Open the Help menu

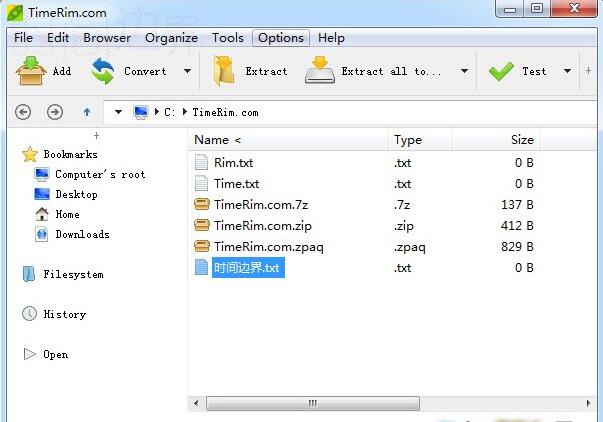[x=331, y=38]
